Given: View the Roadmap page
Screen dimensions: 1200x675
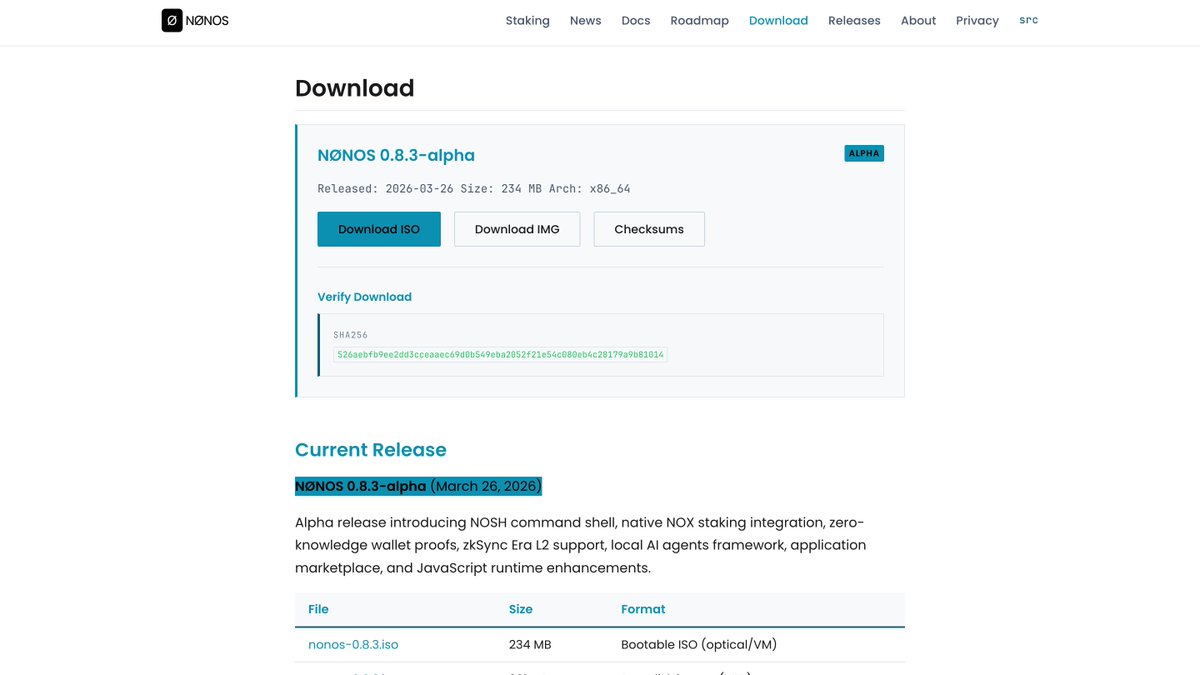Looking at the screenshot, I should [700, 20].
